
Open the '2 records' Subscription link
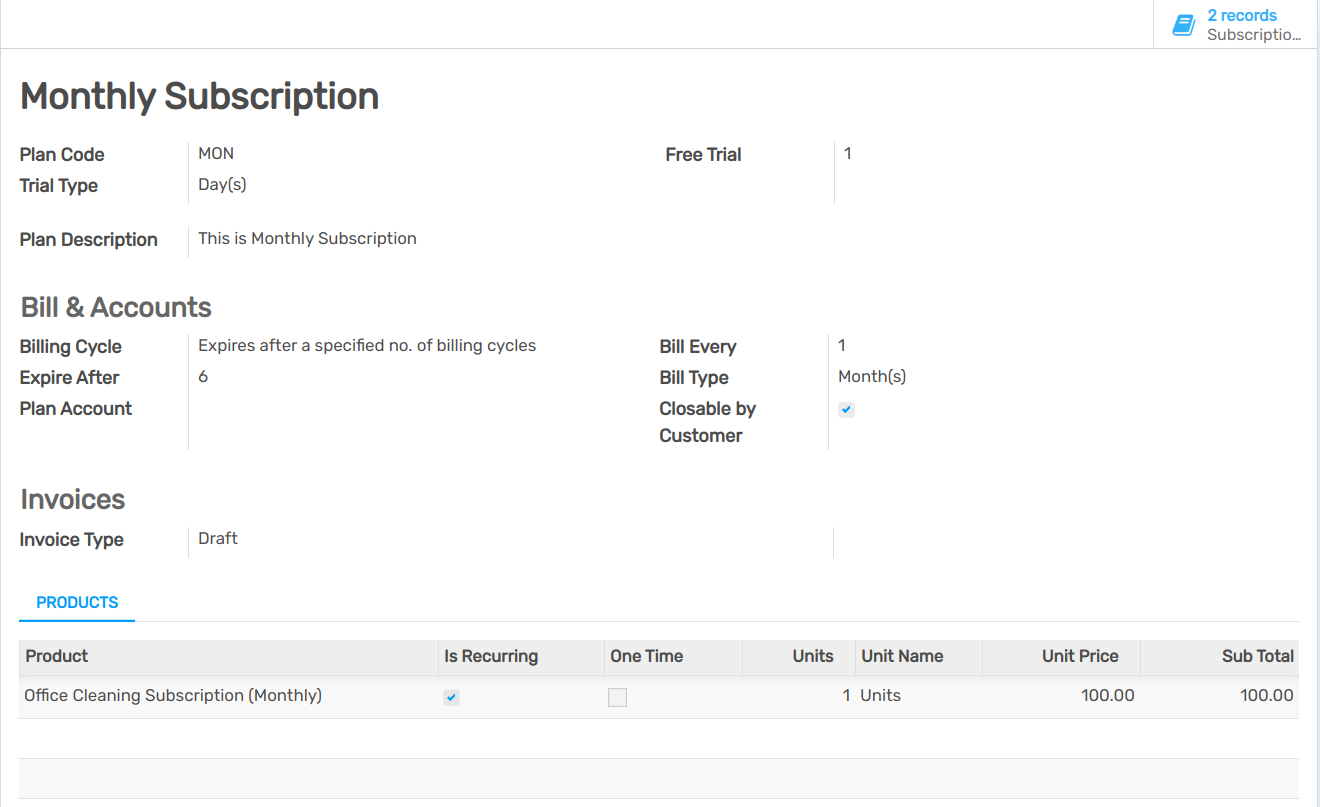(1243, 15)
